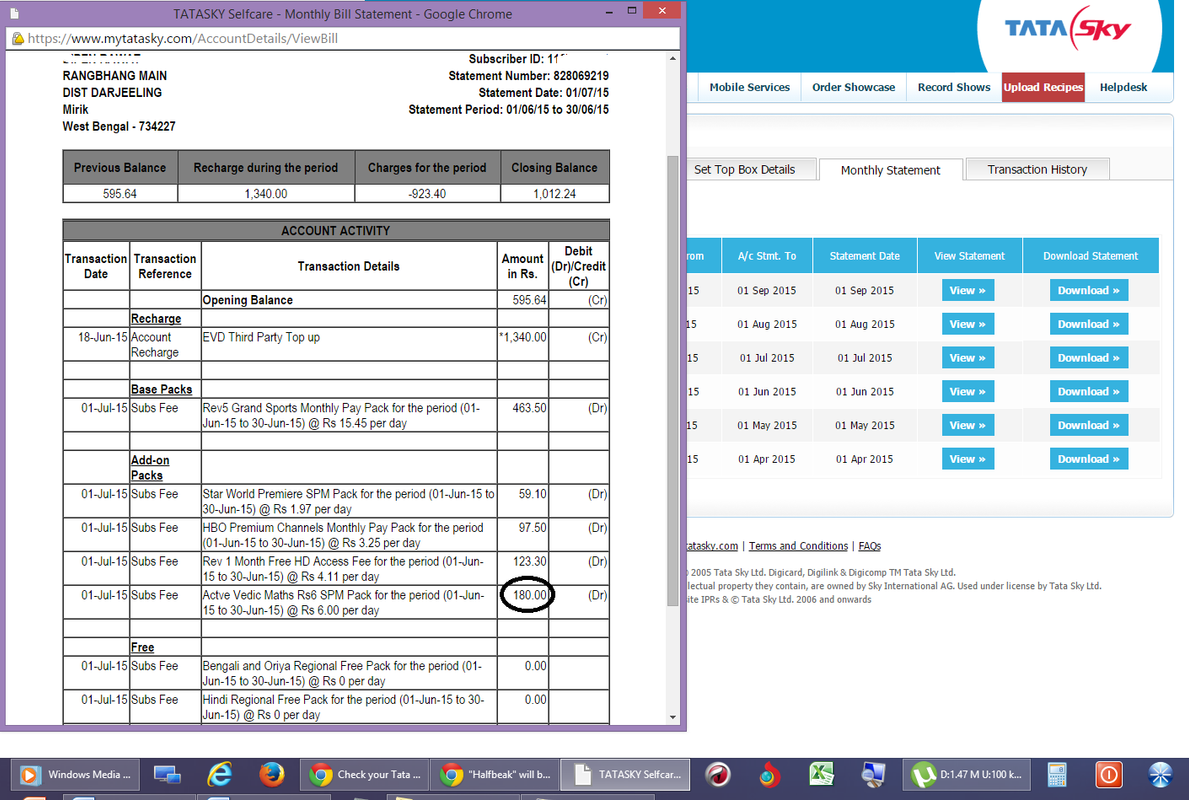Viewport: 1189px width, 800px height.
Task: Click the Tata Sky logo
Action: 1068,29
